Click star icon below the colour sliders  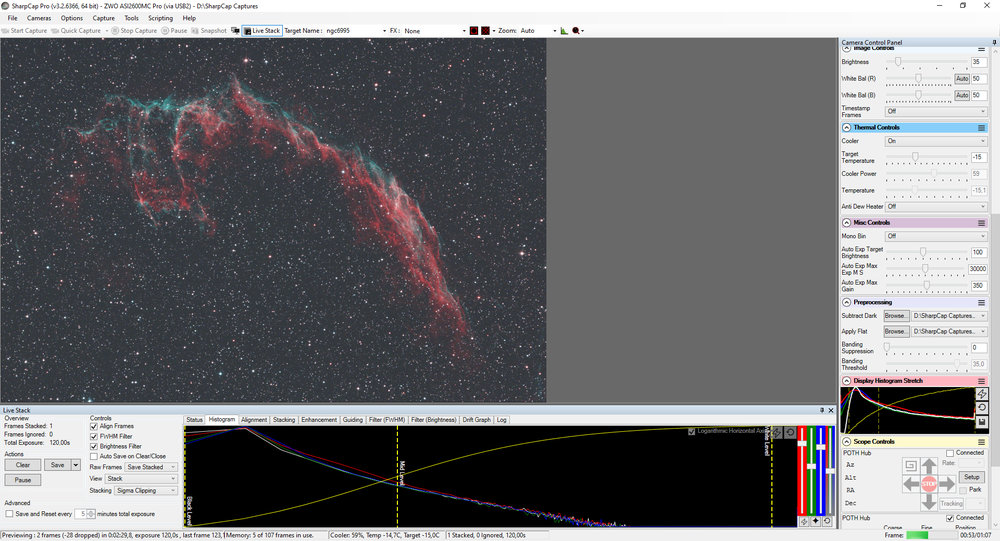[815, 521]
